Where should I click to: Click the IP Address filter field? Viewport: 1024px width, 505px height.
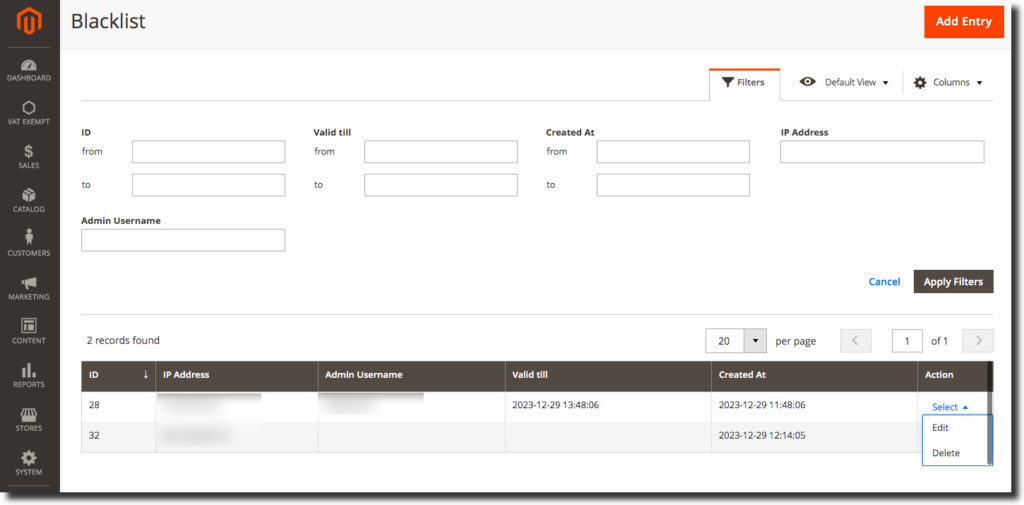pos(882,152)
